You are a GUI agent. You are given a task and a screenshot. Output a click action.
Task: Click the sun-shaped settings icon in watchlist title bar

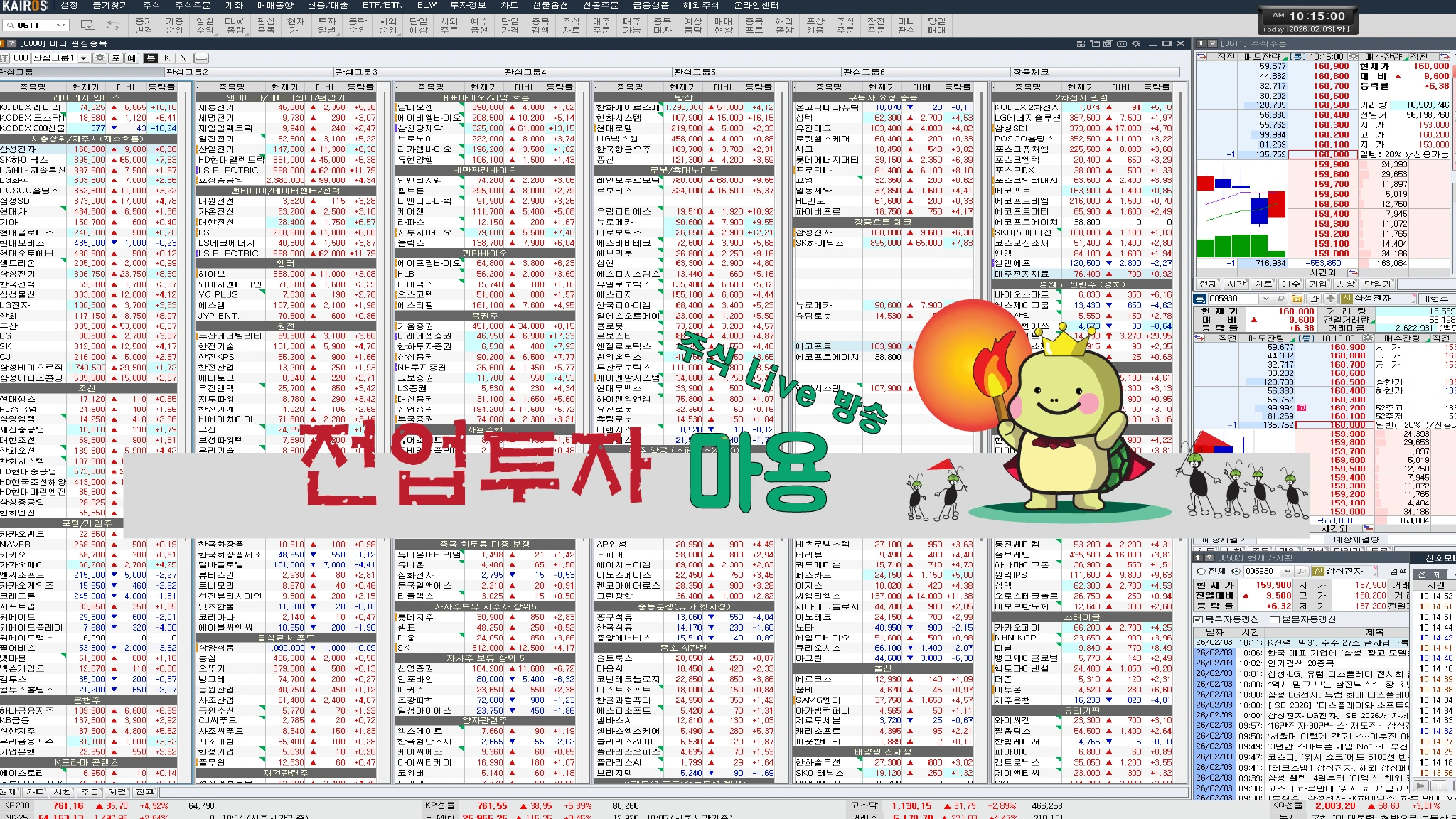point(1136,43)
